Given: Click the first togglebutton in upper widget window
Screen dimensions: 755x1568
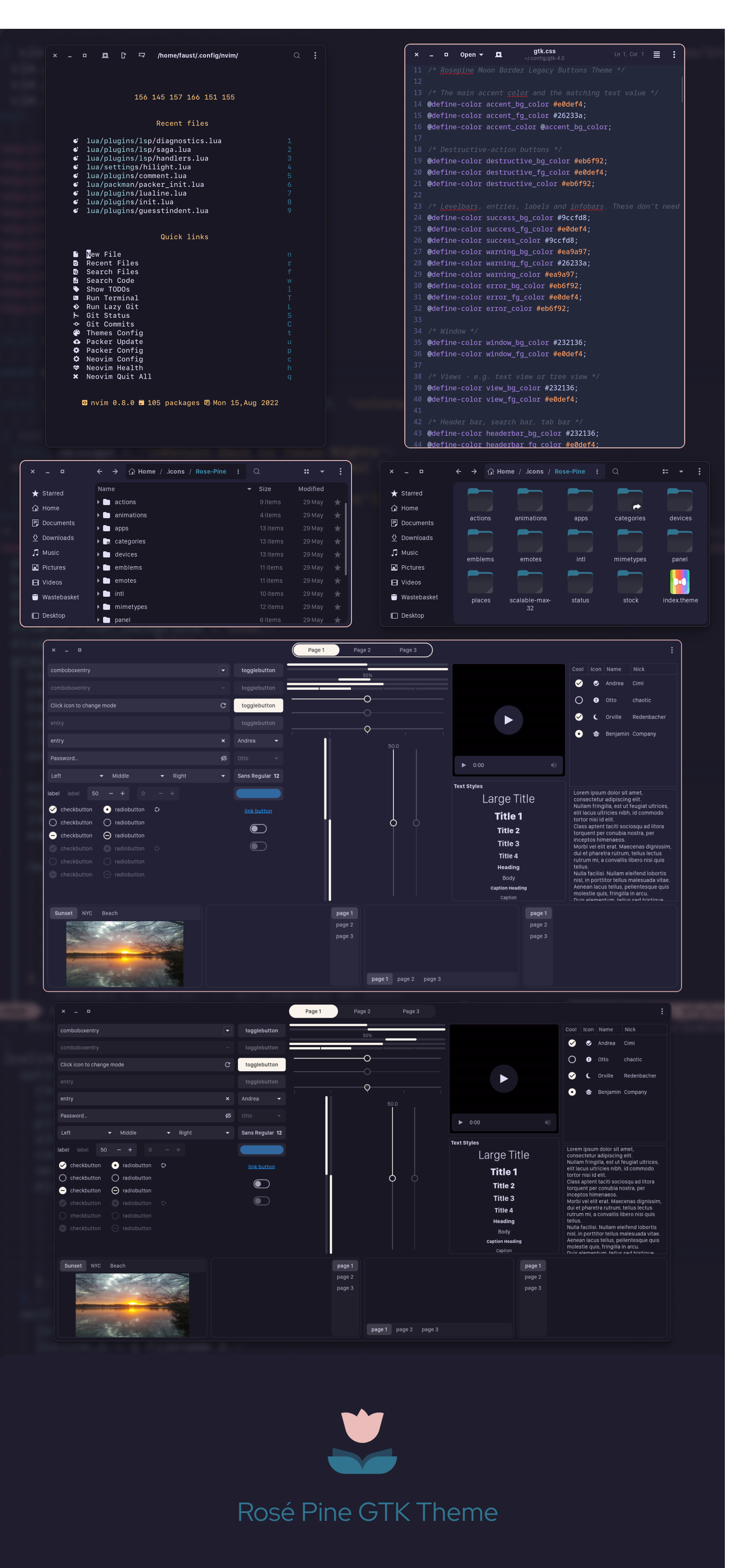Looking at the screenshot, I should click(x=258, y=670).
